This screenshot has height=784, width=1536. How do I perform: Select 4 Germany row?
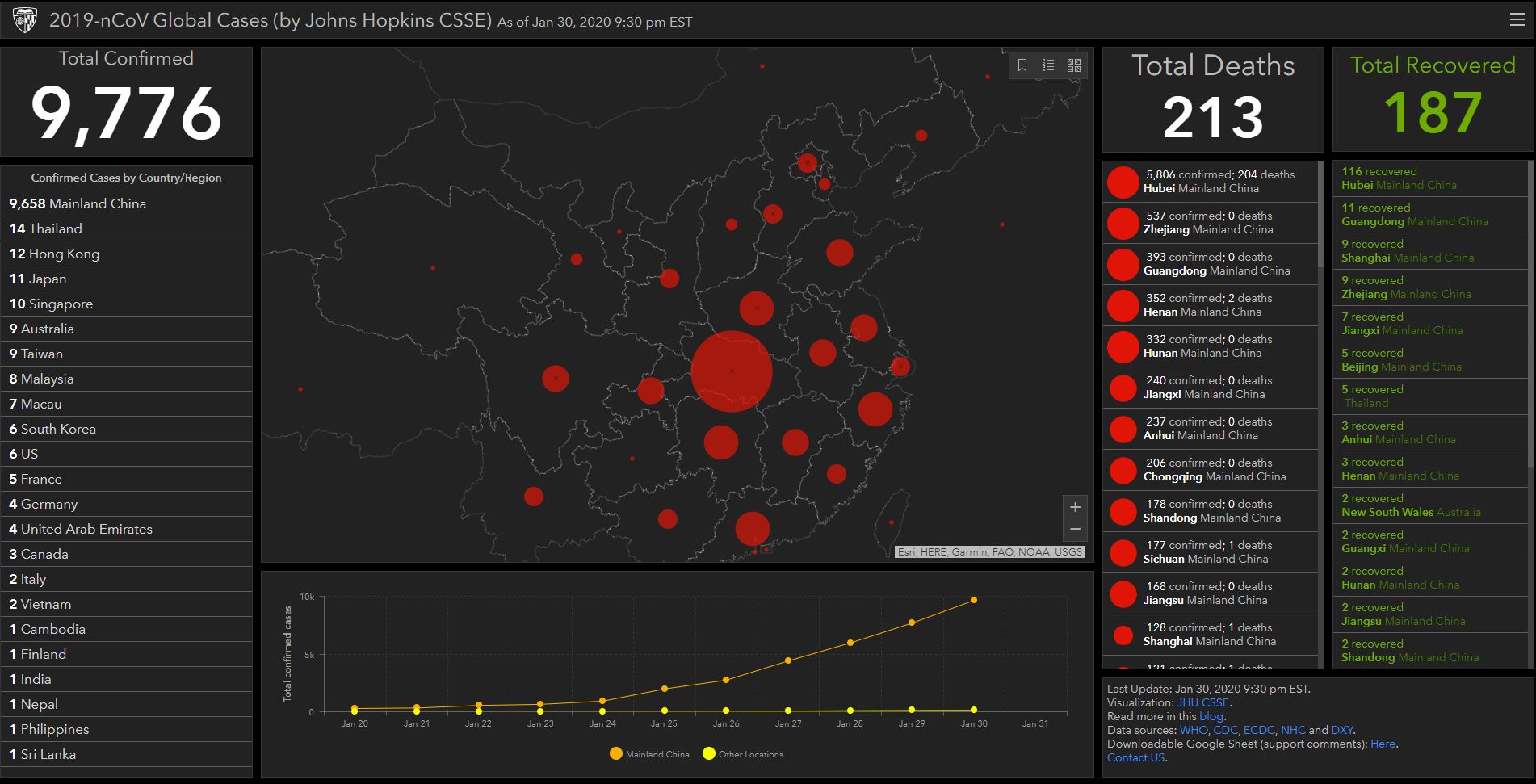coord(126,504)
